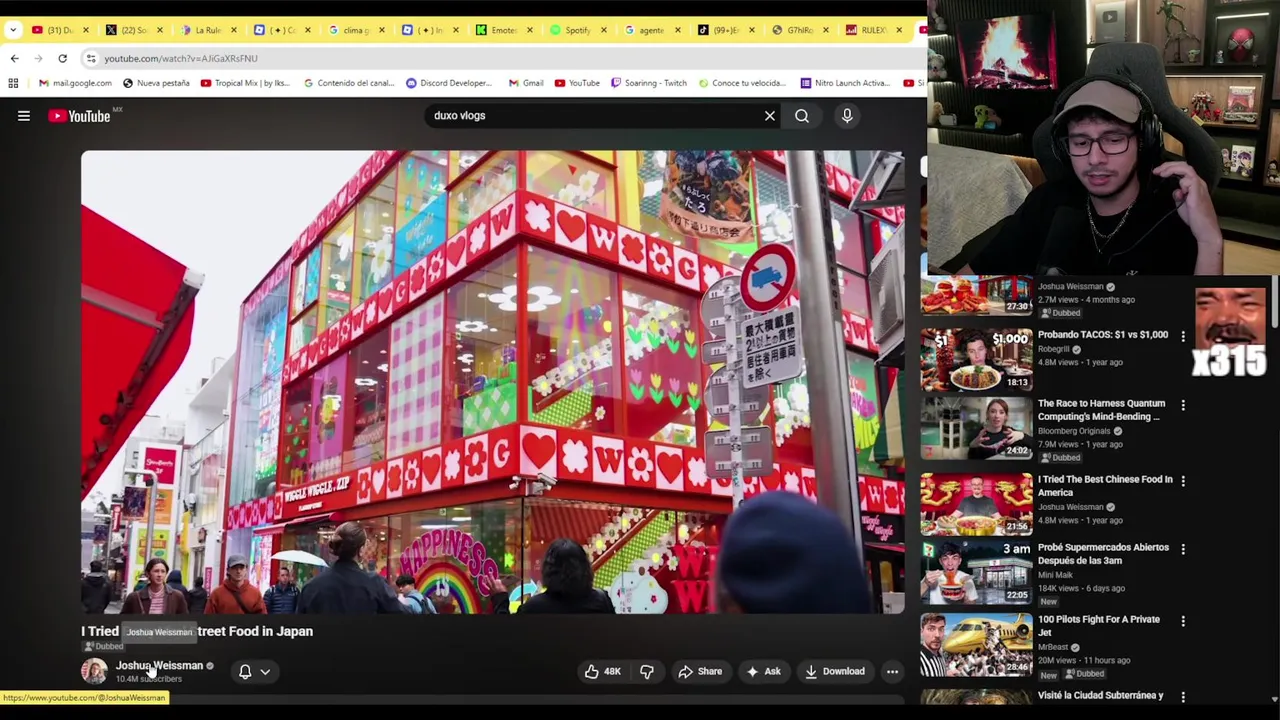
Task: Open the 'Contenido del canal' bookmark
Action: (349, 83)
